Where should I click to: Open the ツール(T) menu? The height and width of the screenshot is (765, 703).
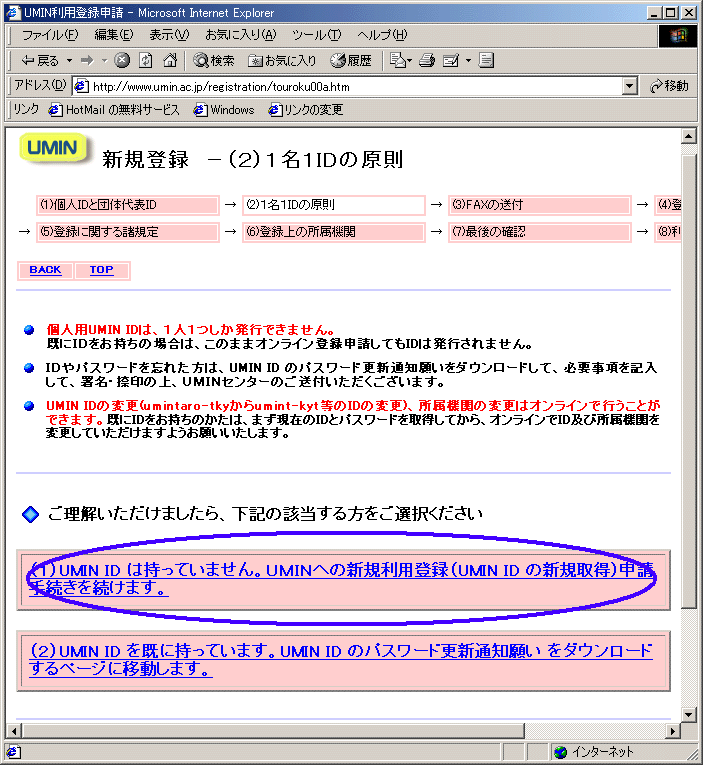(315, 35)
